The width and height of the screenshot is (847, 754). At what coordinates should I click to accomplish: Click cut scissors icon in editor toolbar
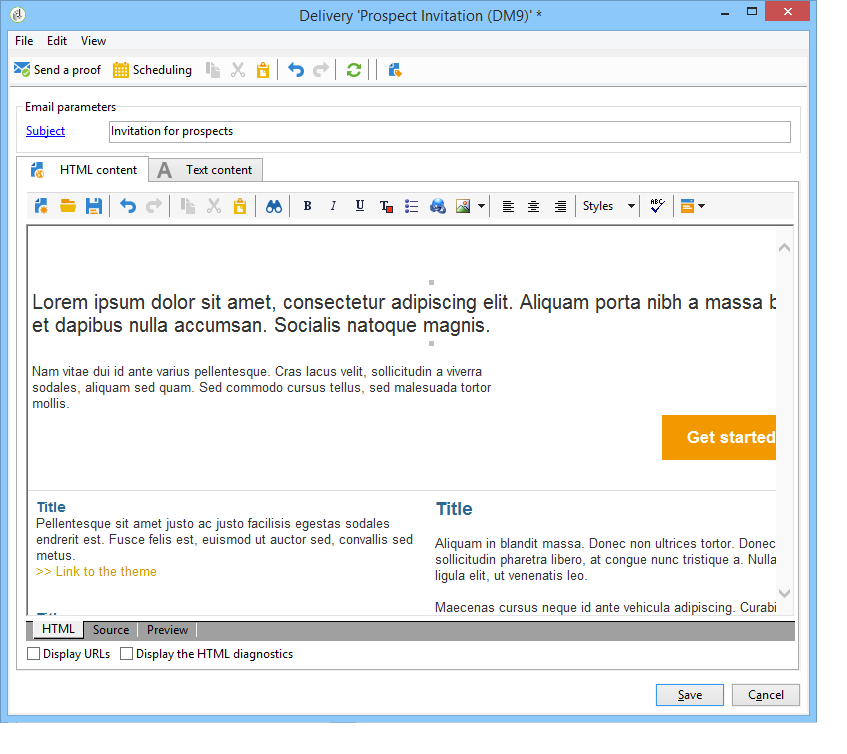point(214,206)
